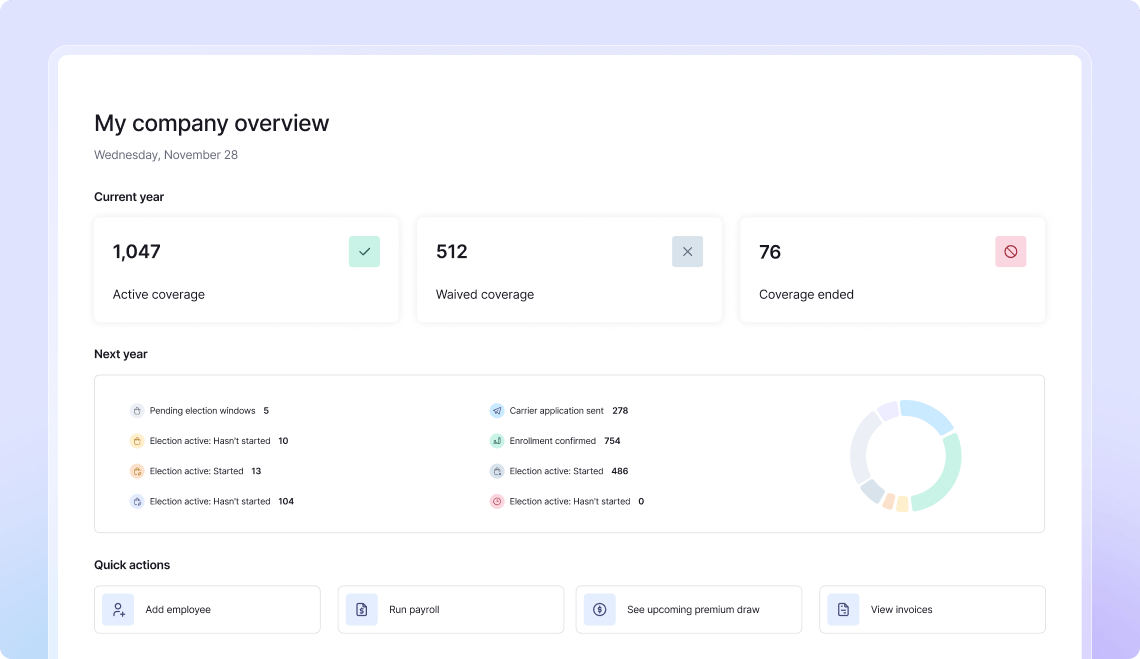Open the 1,047 Active coverage card
The width and height of the screenshot is (1140, 659).
(246, 270)
